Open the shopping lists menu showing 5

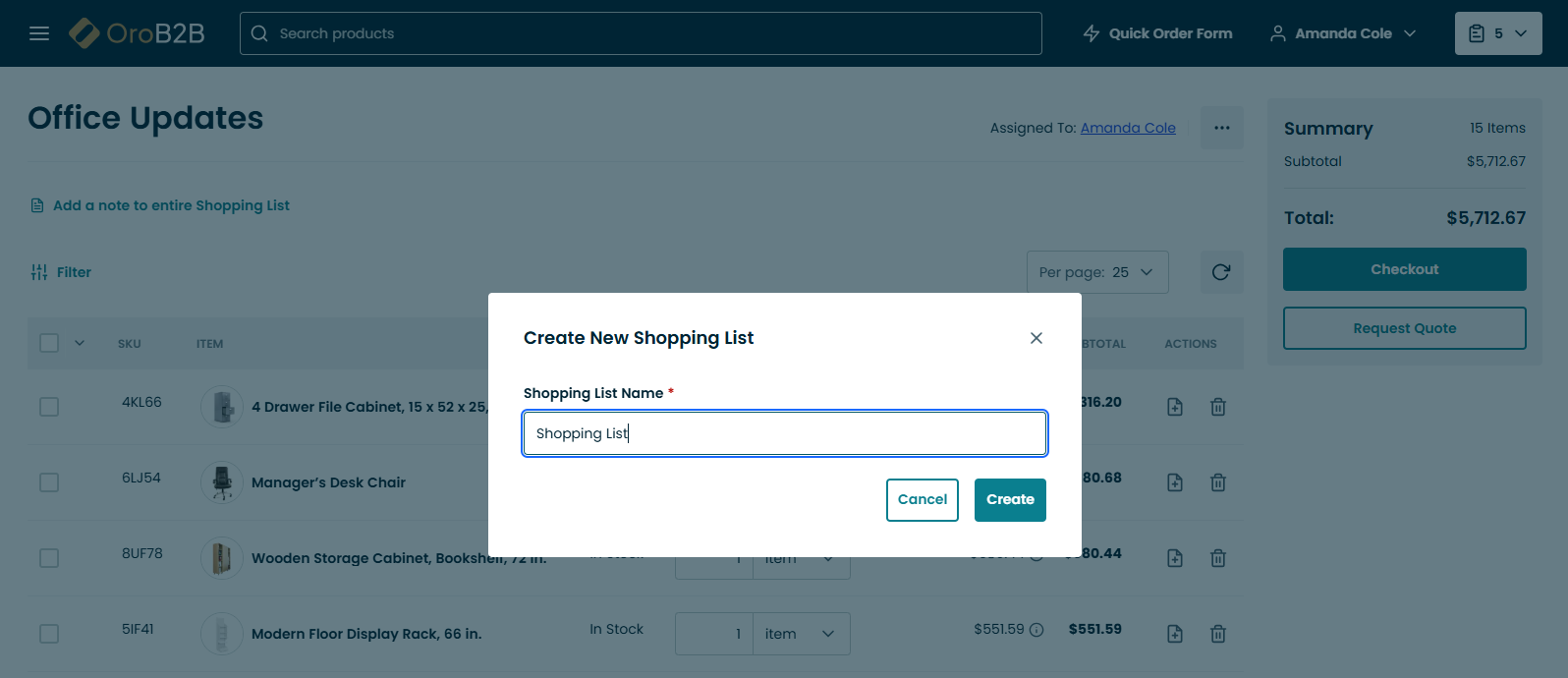tap(1498, 33)
